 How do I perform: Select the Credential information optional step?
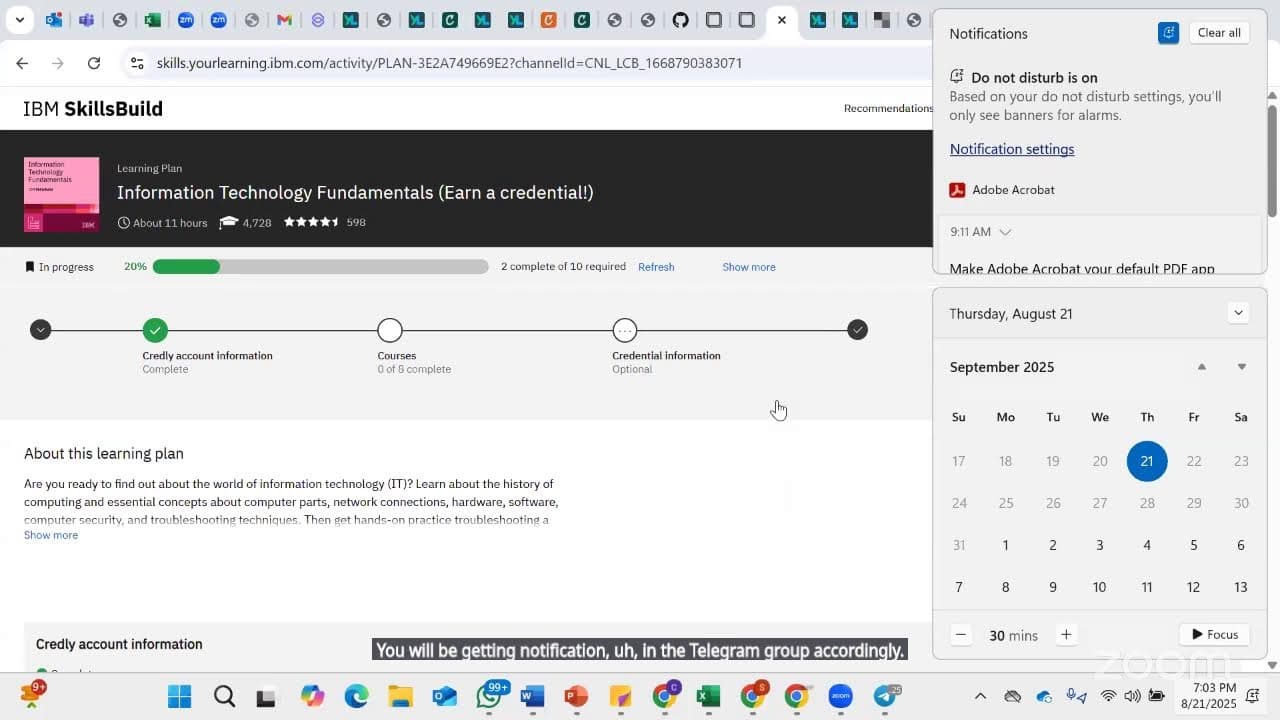(x=625, y=330)
